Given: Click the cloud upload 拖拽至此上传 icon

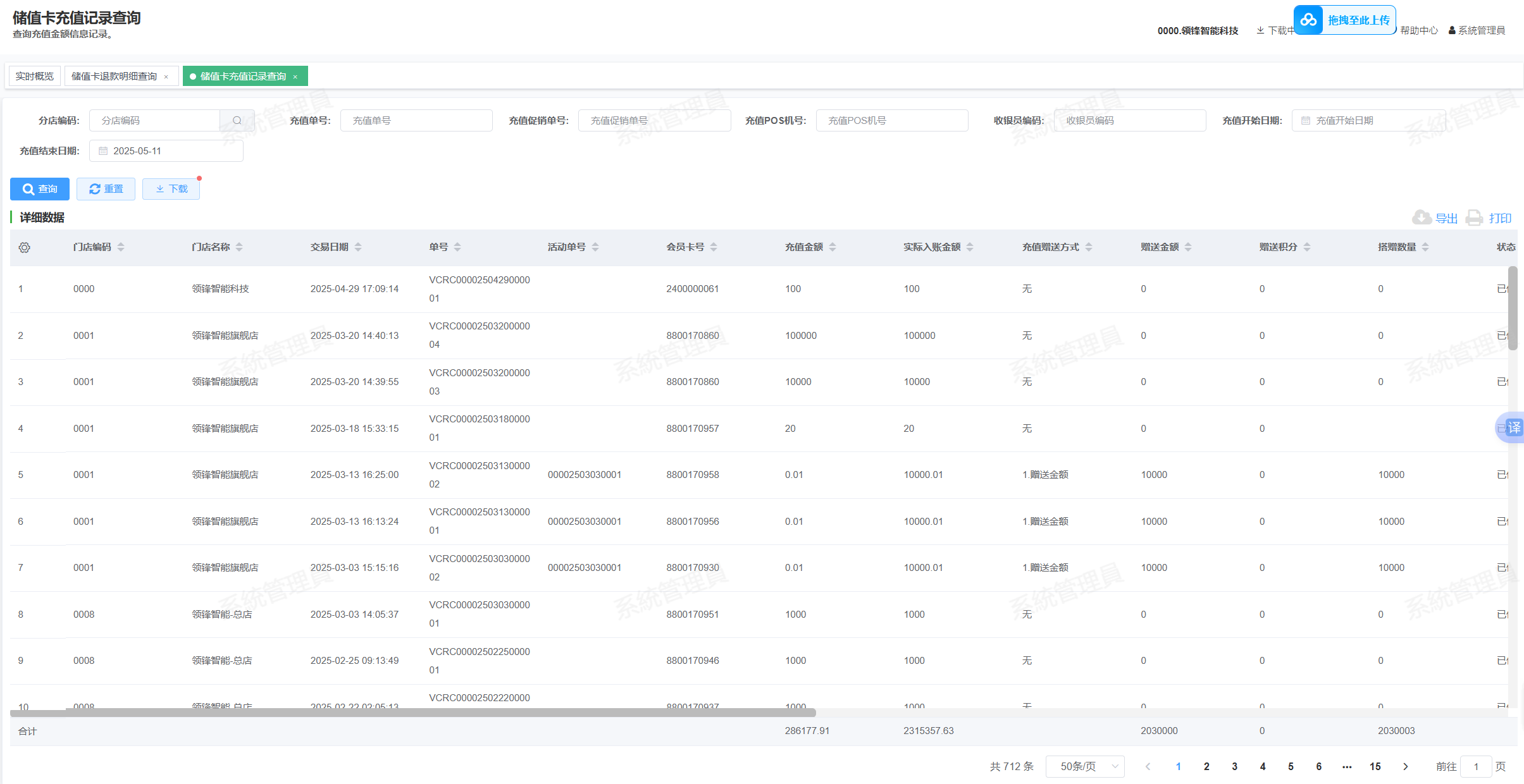Looking at the screenshot, I should click(1308, 20).
